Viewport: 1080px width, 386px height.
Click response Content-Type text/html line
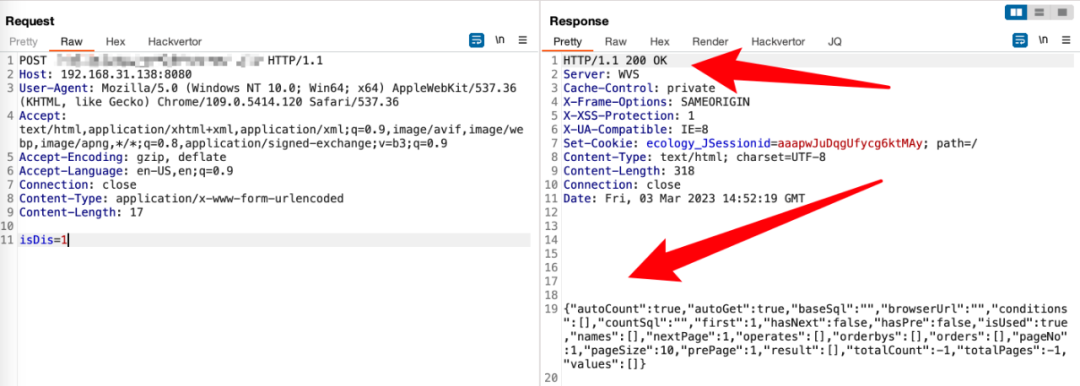click(694, 157)
